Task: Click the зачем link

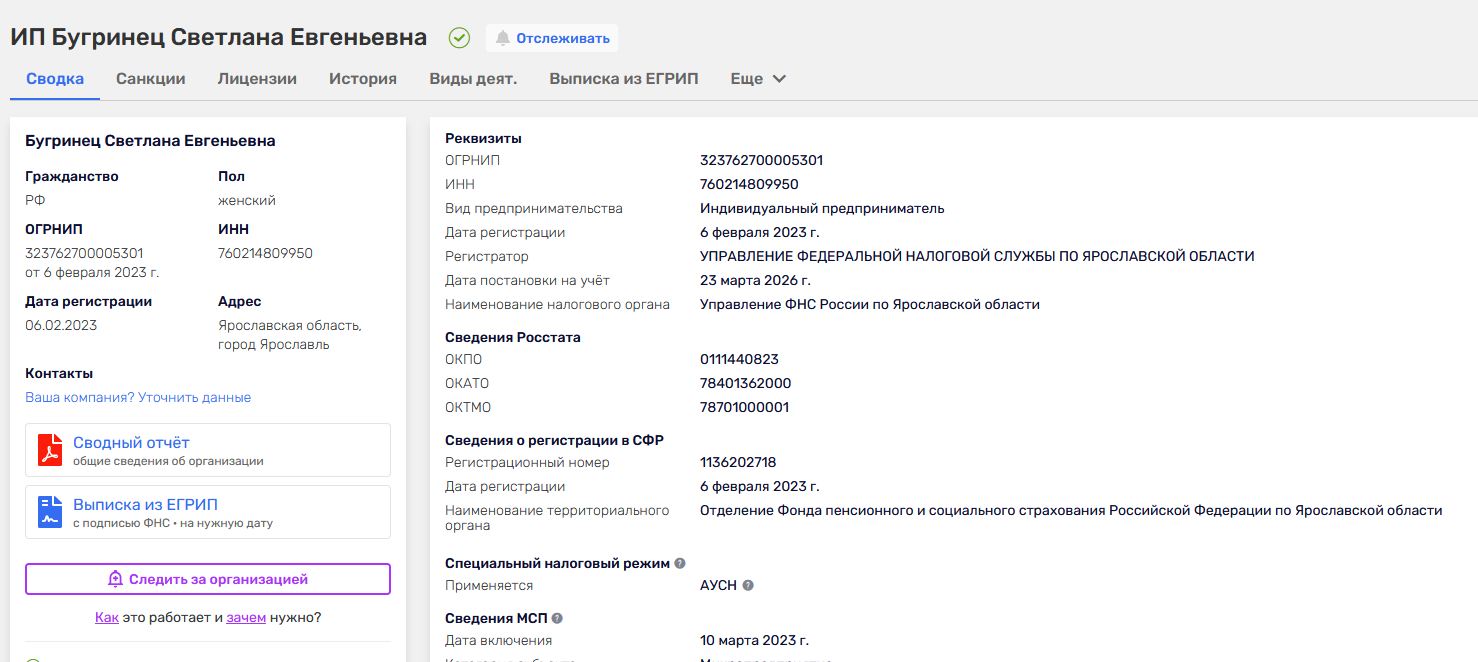Action: click(x=246, y=617)
